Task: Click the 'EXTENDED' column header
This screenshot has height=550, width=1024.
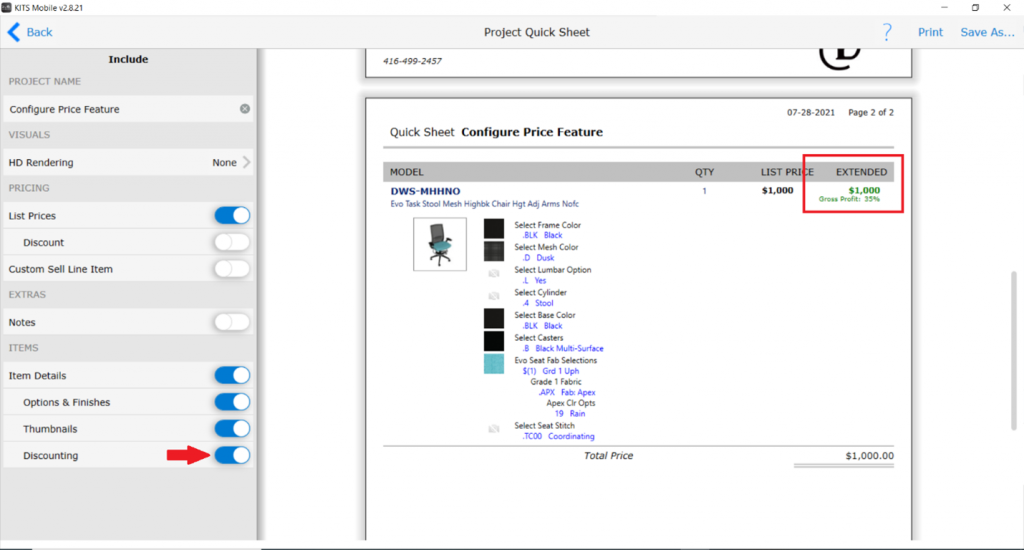Action: [861, 172]
